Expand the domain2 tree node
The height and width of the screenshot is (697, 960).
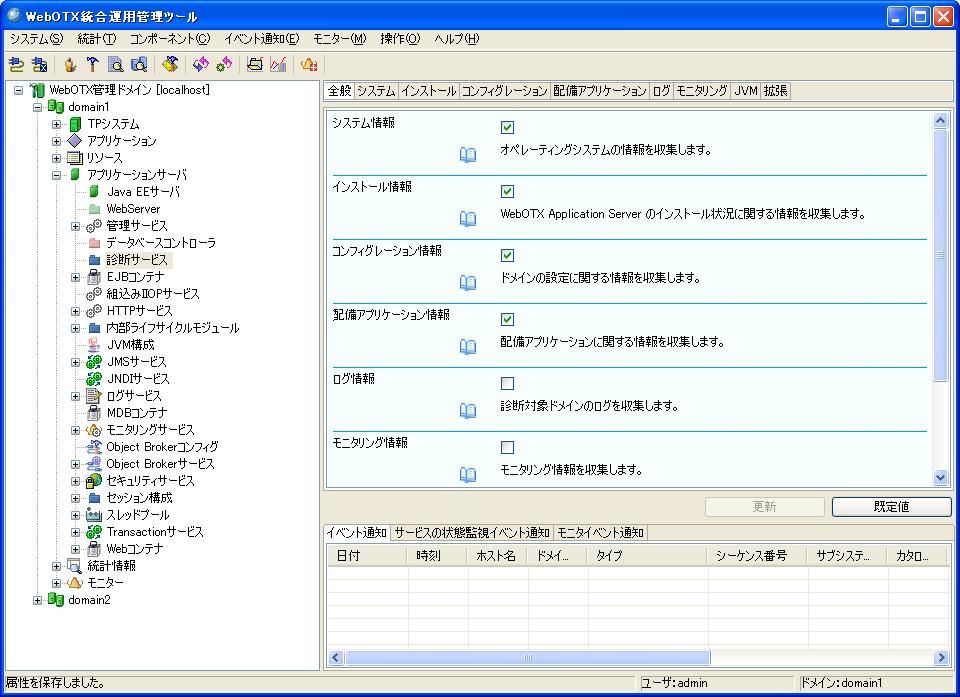coord(38,600)
